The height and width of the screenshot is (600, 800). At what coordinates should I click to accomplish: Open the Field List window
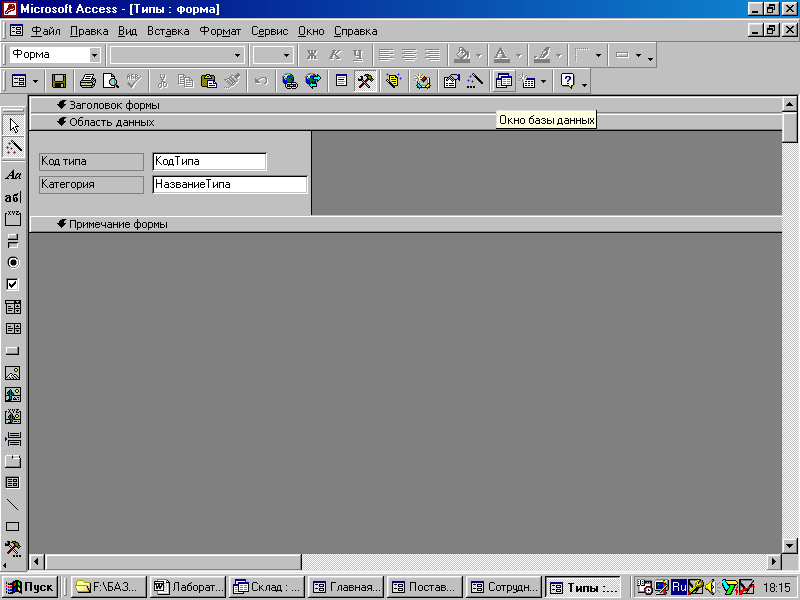[341, 81]
